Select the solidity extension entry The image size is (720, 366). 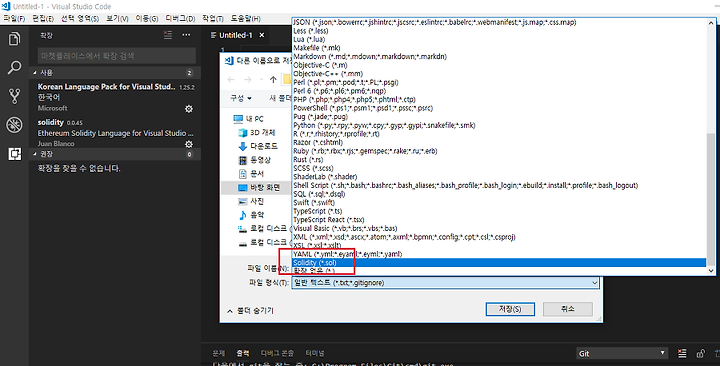pyautogui.click(x=115, y=133)
